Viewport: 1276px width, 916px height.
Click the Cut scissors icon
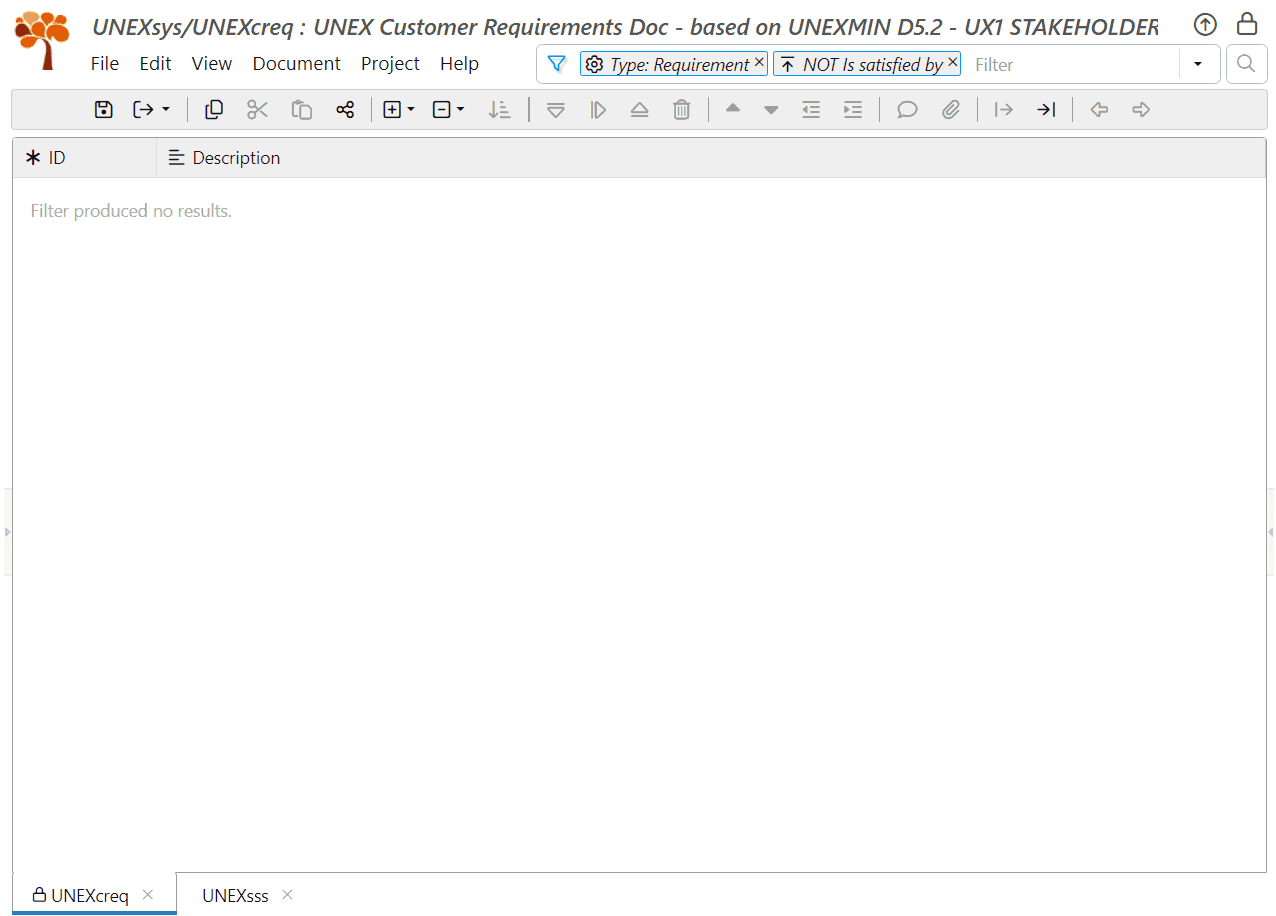(258, 110)
